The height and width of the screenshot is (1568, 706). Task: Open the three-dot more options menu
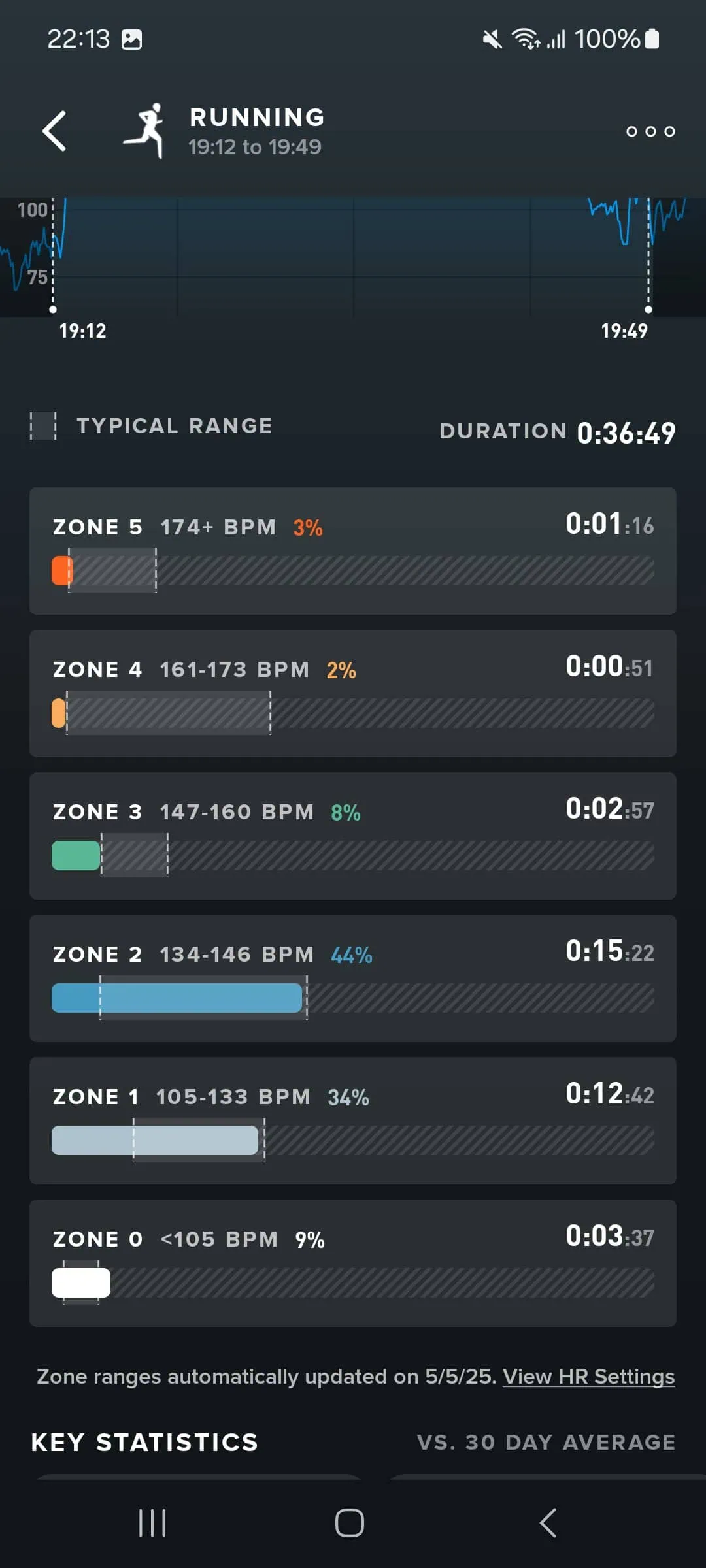coord(650,131)
